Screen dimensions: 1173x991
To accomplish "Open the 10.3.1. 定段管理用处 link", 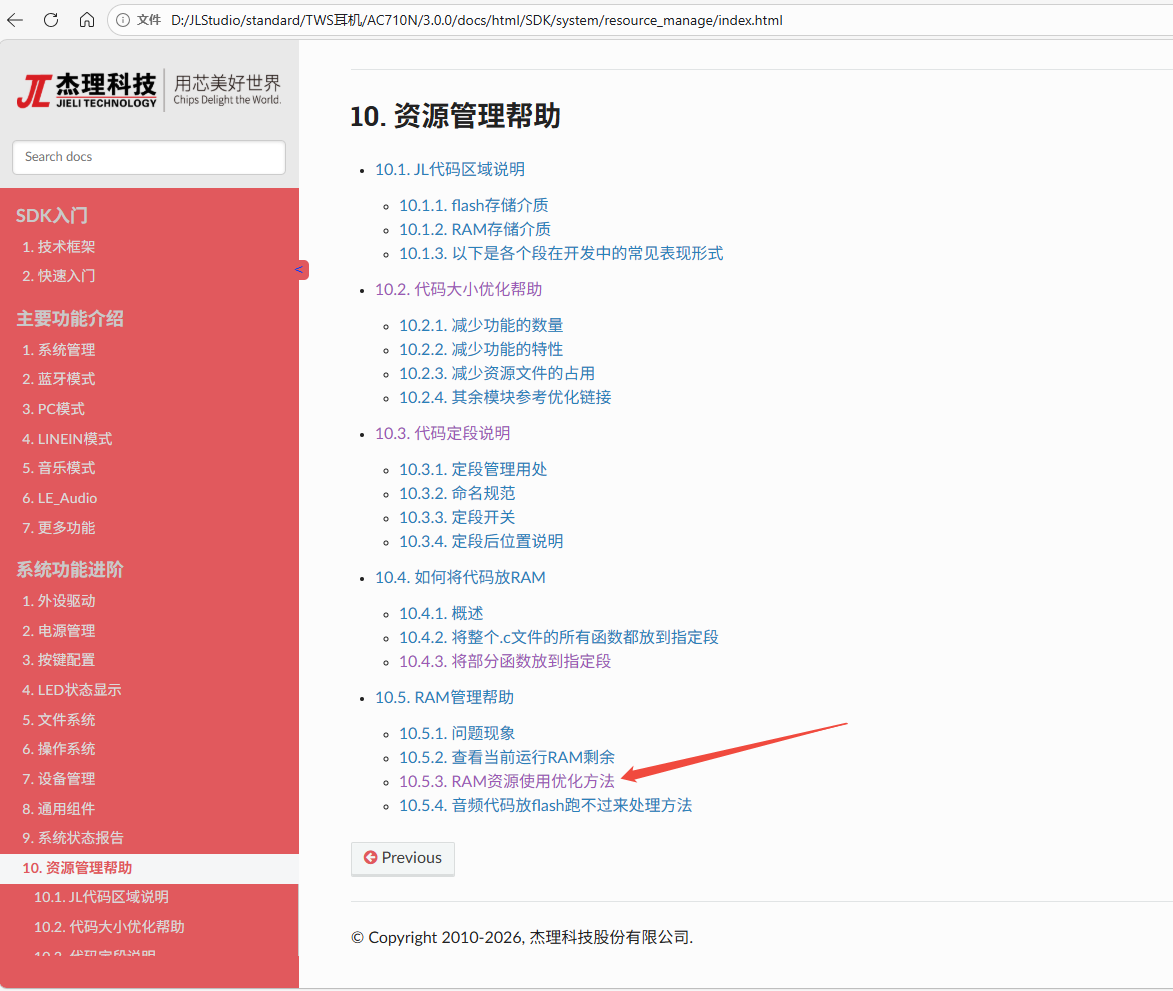I will pyautogui.click(x=473, y=470).
